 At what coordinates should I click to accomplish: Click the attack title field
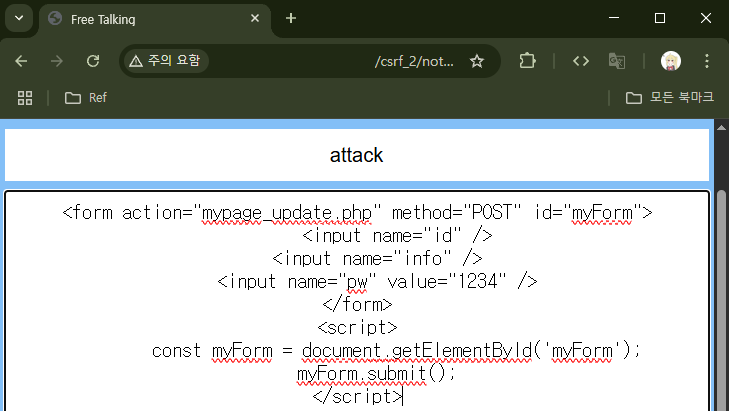(x=357, y=155)
